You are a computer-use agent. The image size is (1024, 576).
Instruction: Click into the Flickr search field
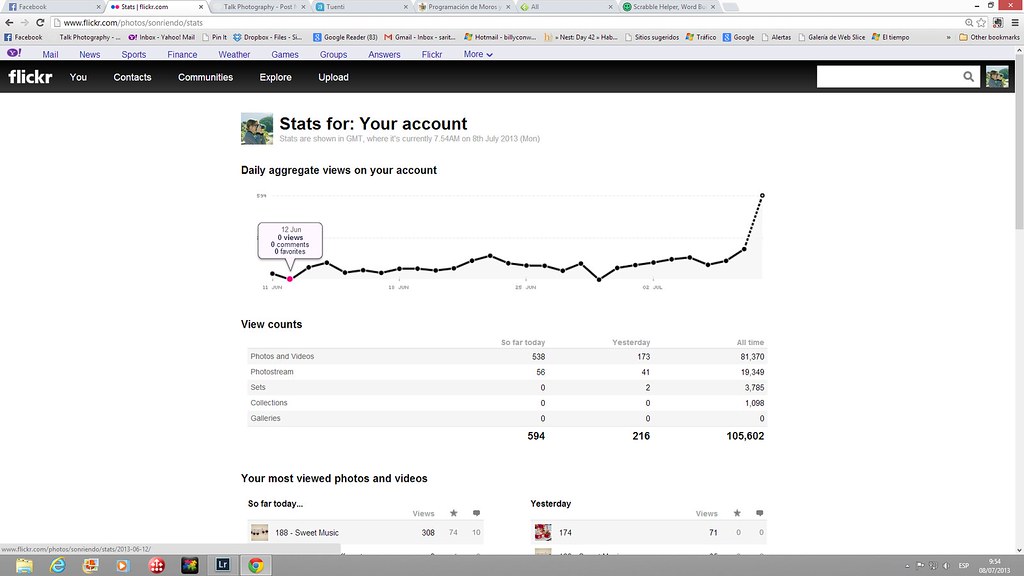click(887, 77)
